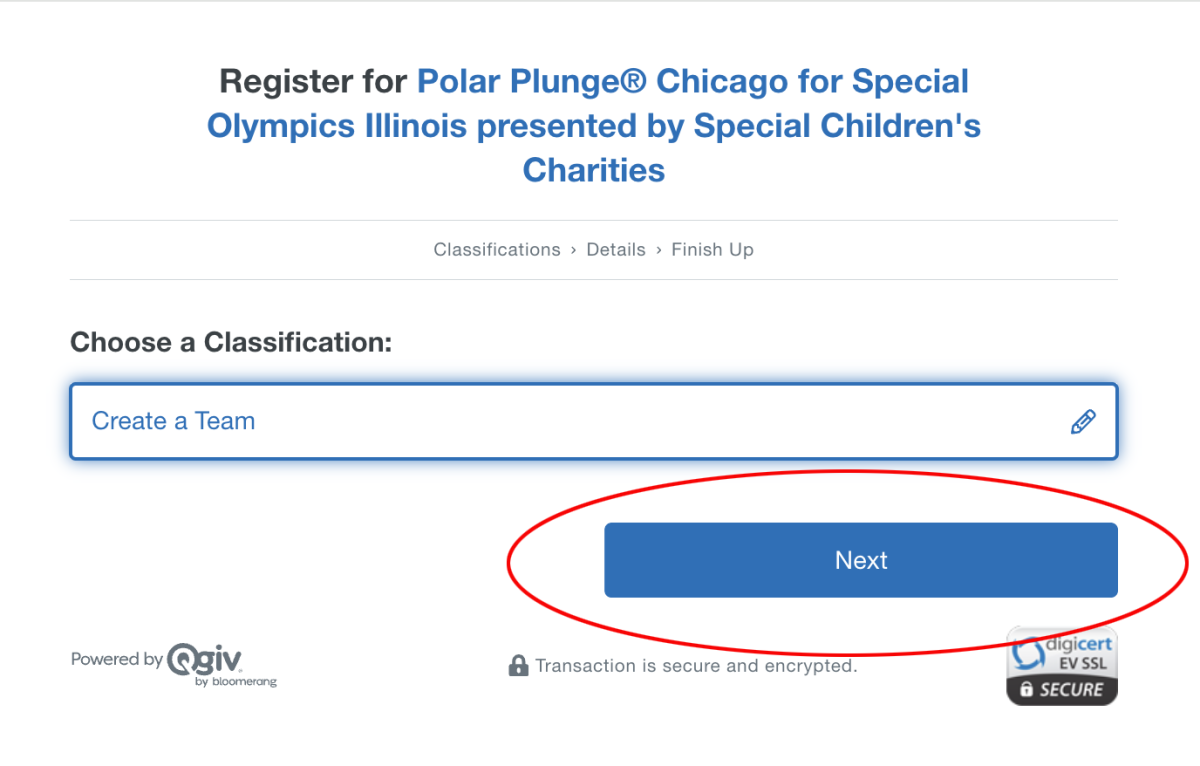Click the "Register for" heading text
Screen dimensions: 1200x766
click(313, 81)
